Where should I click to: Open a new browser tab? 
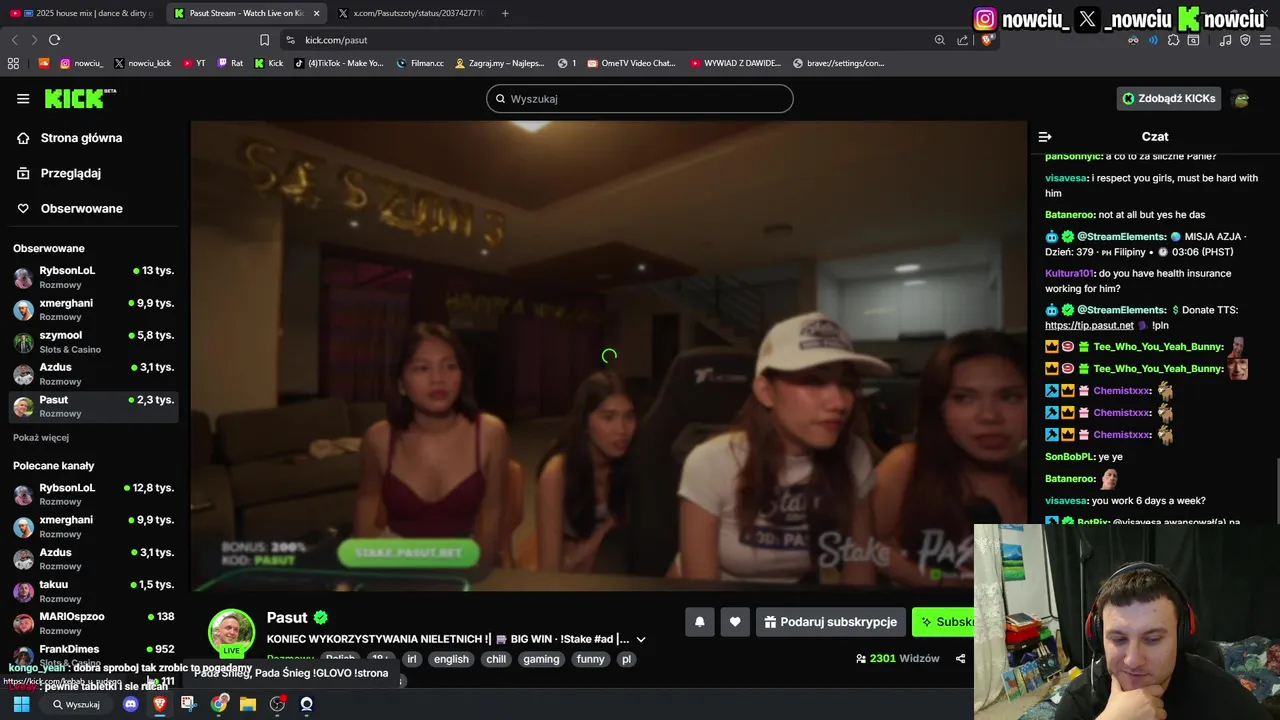[x=505, y=13]
